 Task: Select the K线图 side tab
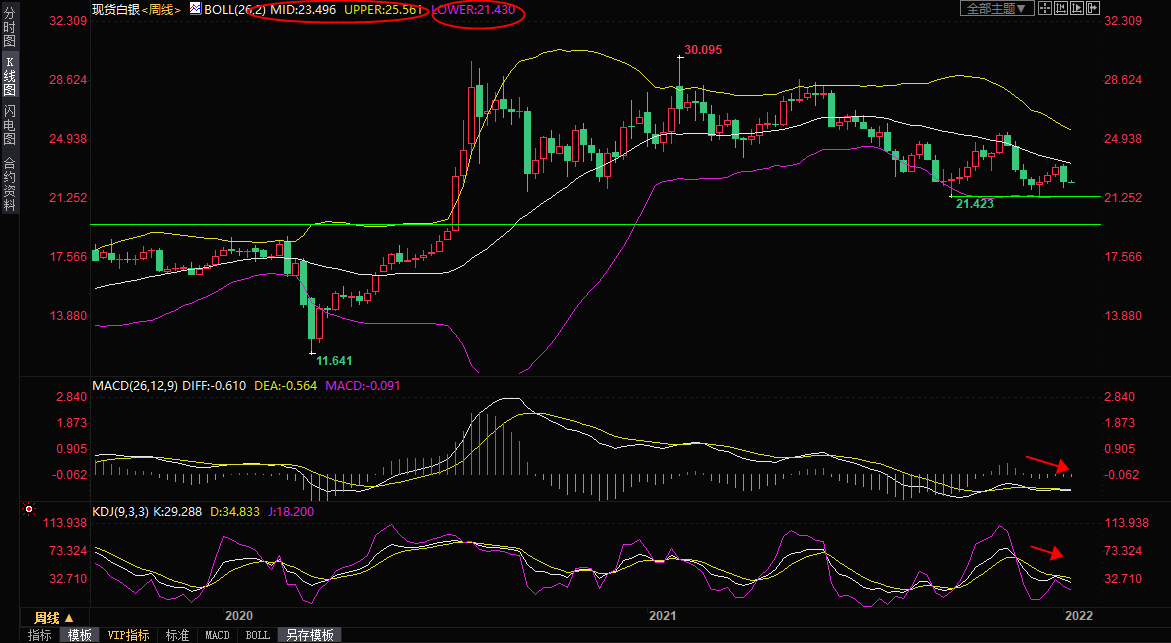(x=9, y=75)
